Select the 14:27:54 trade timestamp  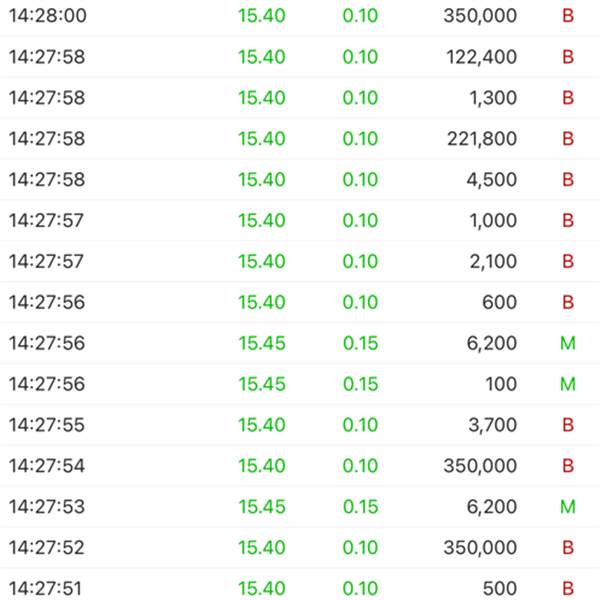tap(47, 466)
